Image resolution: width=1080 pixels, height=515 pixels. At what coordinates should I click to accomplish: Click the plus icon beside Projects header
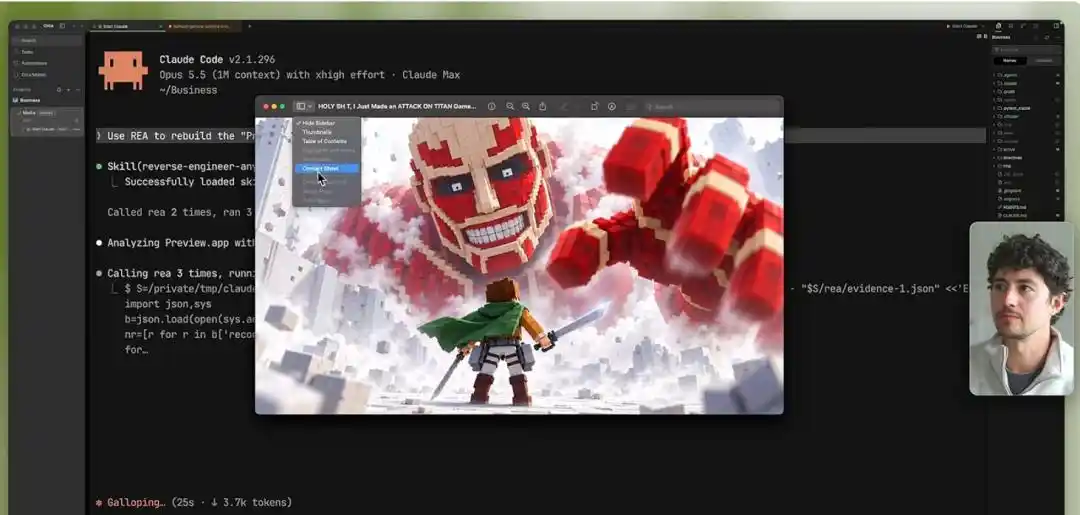click(68, 90)
